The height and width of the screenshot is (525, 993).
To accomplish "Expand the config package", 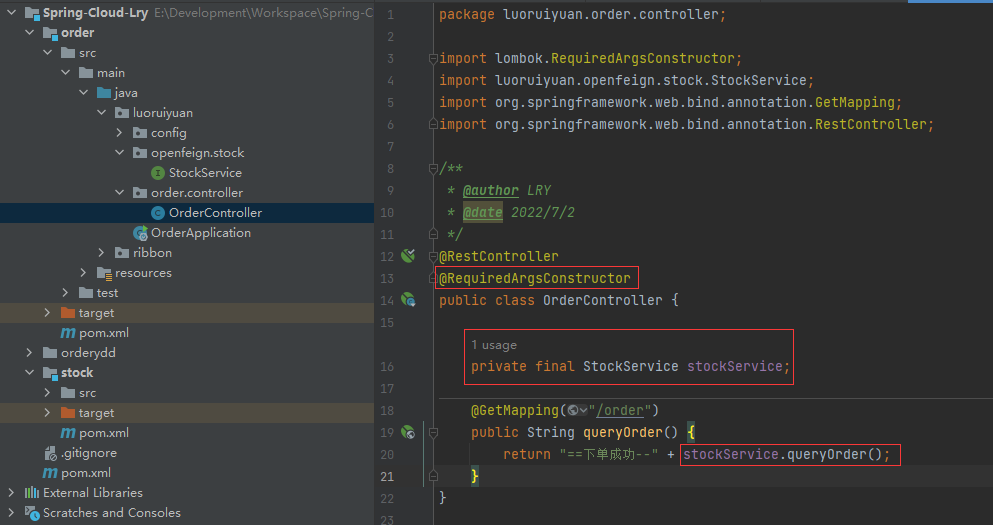I will tap(120, 132).
